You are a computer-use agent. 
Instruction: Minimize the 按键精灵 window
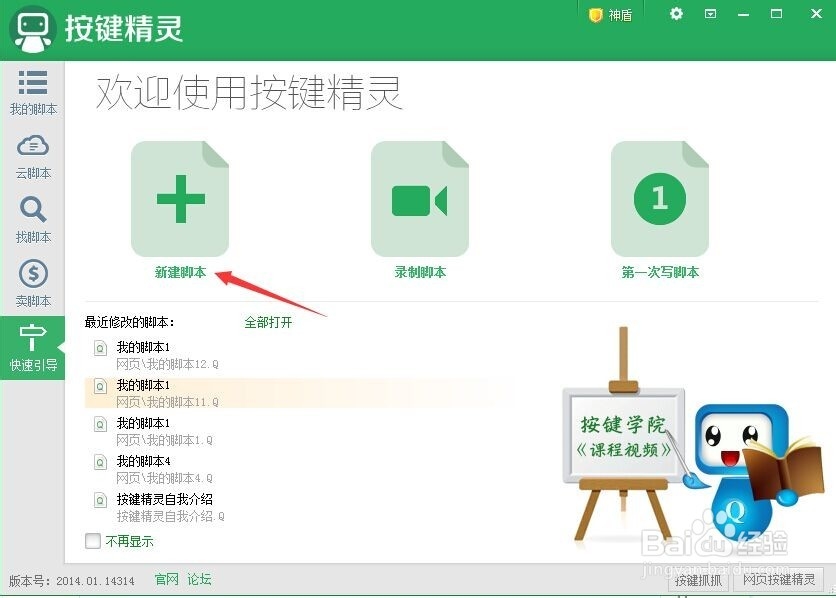click(744, 14)
